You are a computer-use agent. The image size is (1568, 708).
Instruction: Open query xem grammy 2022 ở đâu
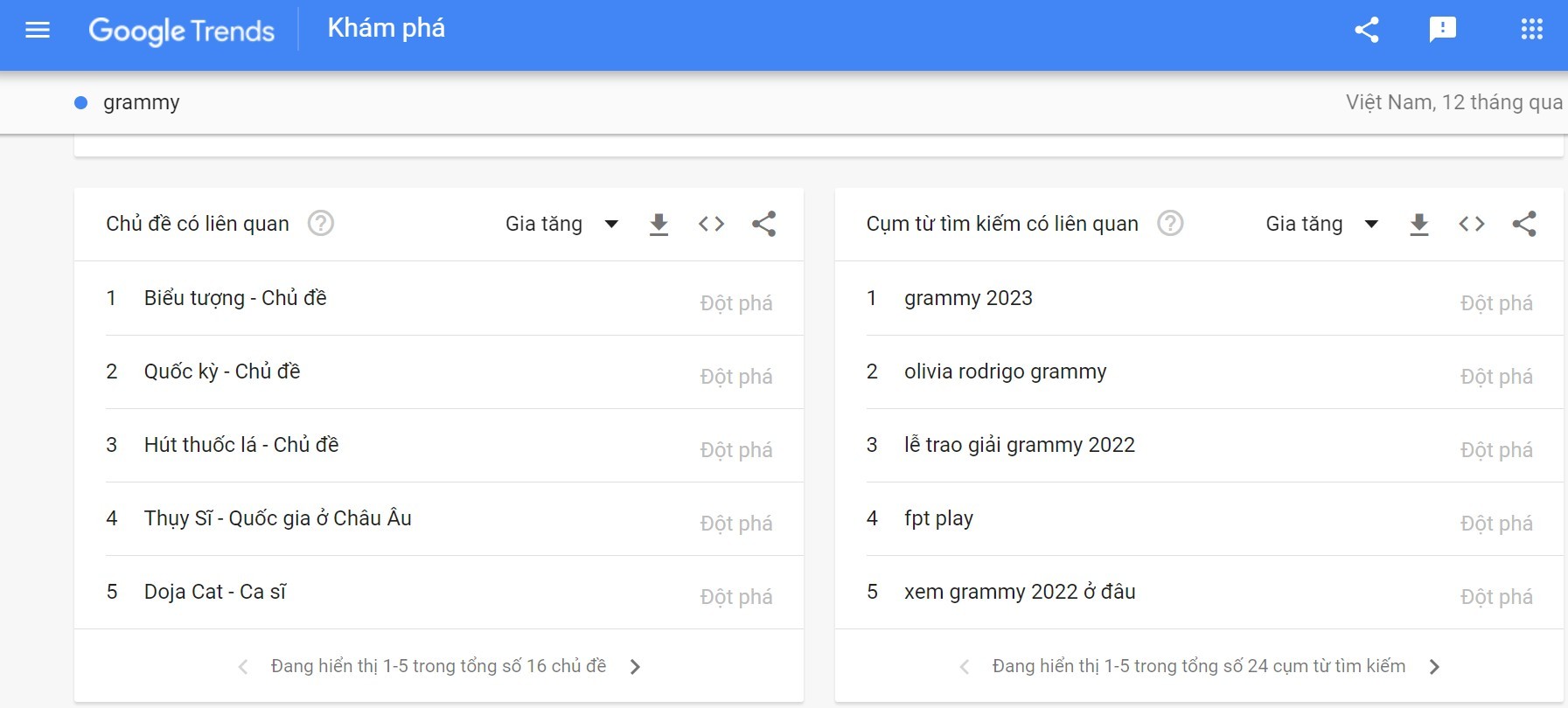click(1020, 592)
